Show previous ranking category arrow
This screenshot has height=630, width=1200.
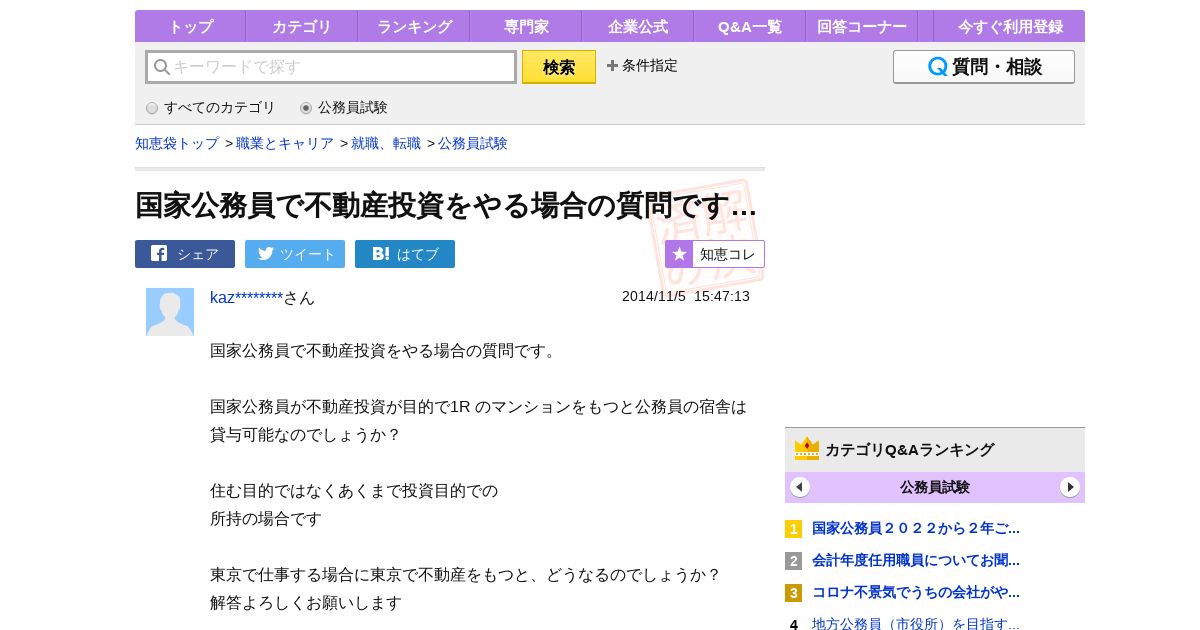(800, 487)
